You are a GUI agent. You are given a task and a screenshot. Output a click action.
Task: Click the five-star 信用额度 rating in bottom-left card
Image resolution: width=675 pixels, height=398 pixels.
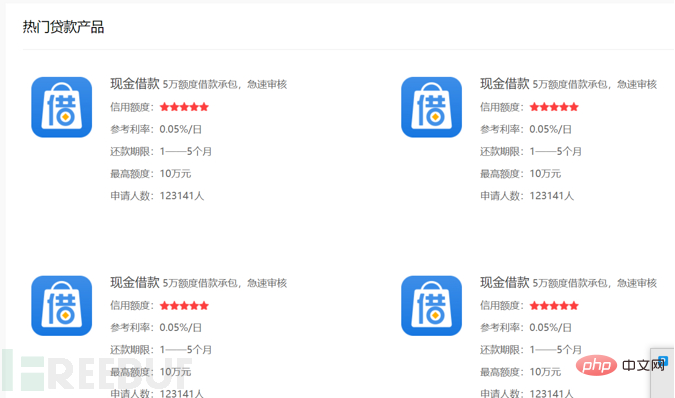[184, 305]
